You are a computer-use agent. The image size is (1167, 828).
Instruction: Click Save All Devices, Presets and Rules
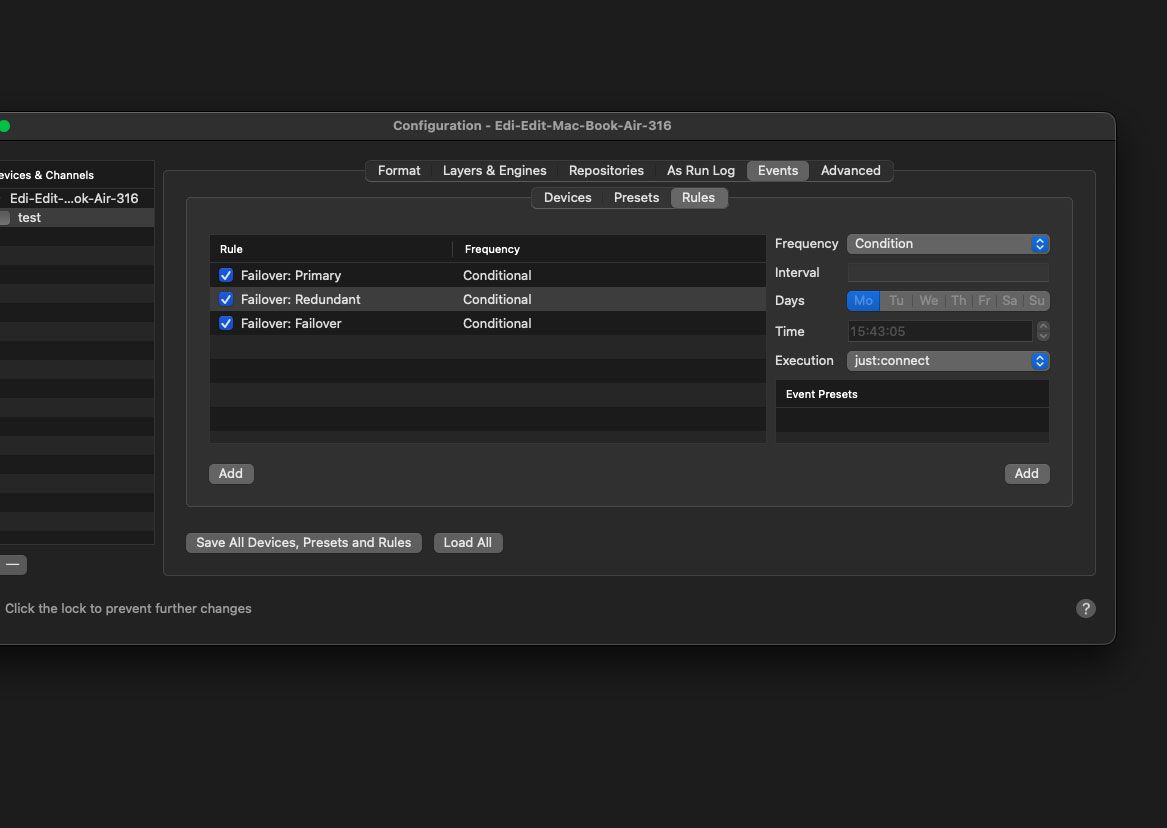pyautogui.click(x=303, y=543)
